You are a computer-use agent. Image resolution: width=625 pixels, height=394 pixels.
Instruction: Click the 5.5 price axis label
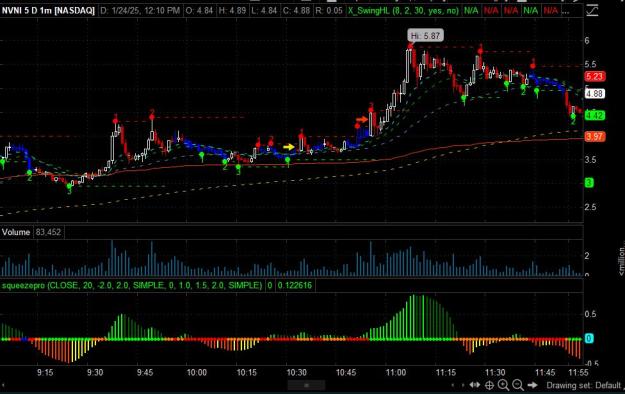pos(591,64)
